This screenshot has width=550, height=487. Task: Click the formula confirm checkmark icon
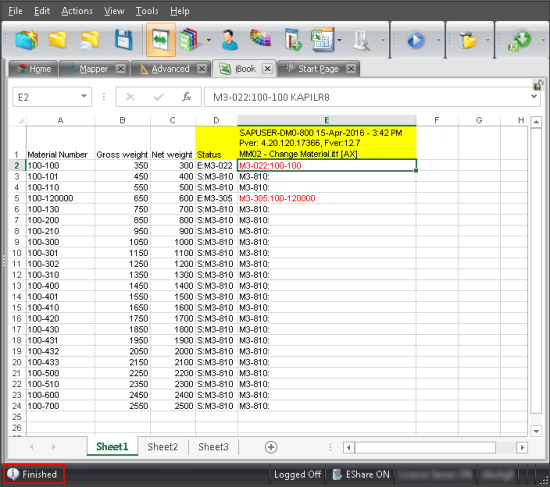pyautogui.click(x=159, y=97)
